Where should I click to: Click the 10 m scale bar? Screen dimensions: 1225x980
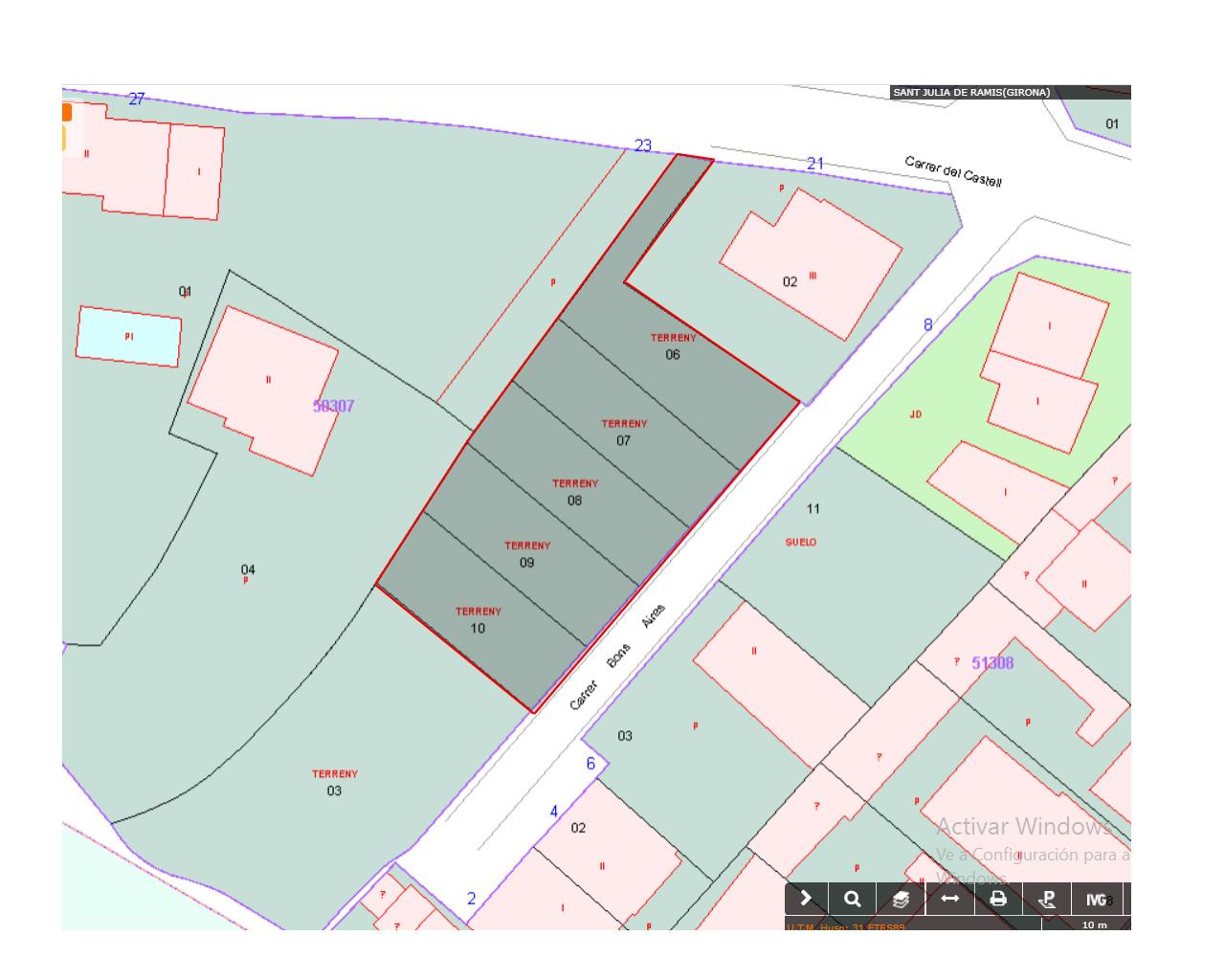1094,925
